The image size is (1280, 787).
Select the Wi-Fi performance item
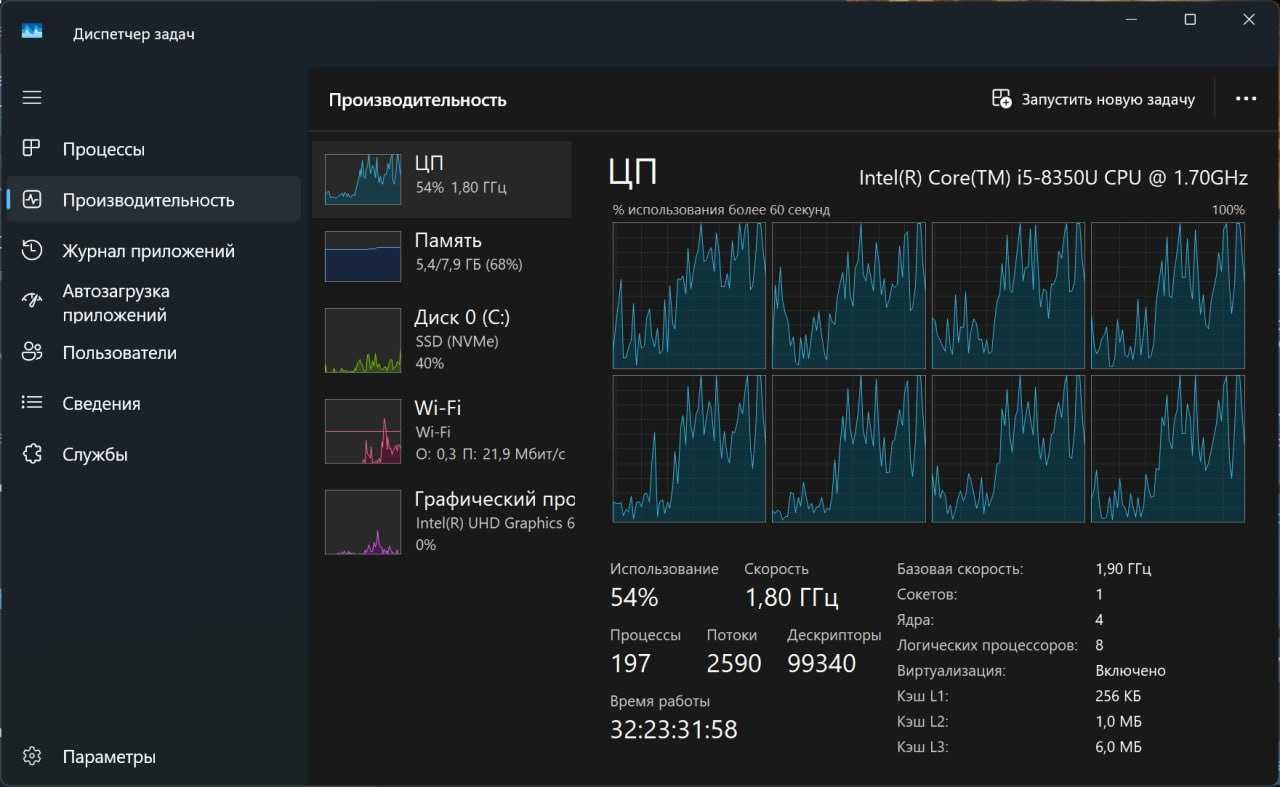(x=442, y=431)
